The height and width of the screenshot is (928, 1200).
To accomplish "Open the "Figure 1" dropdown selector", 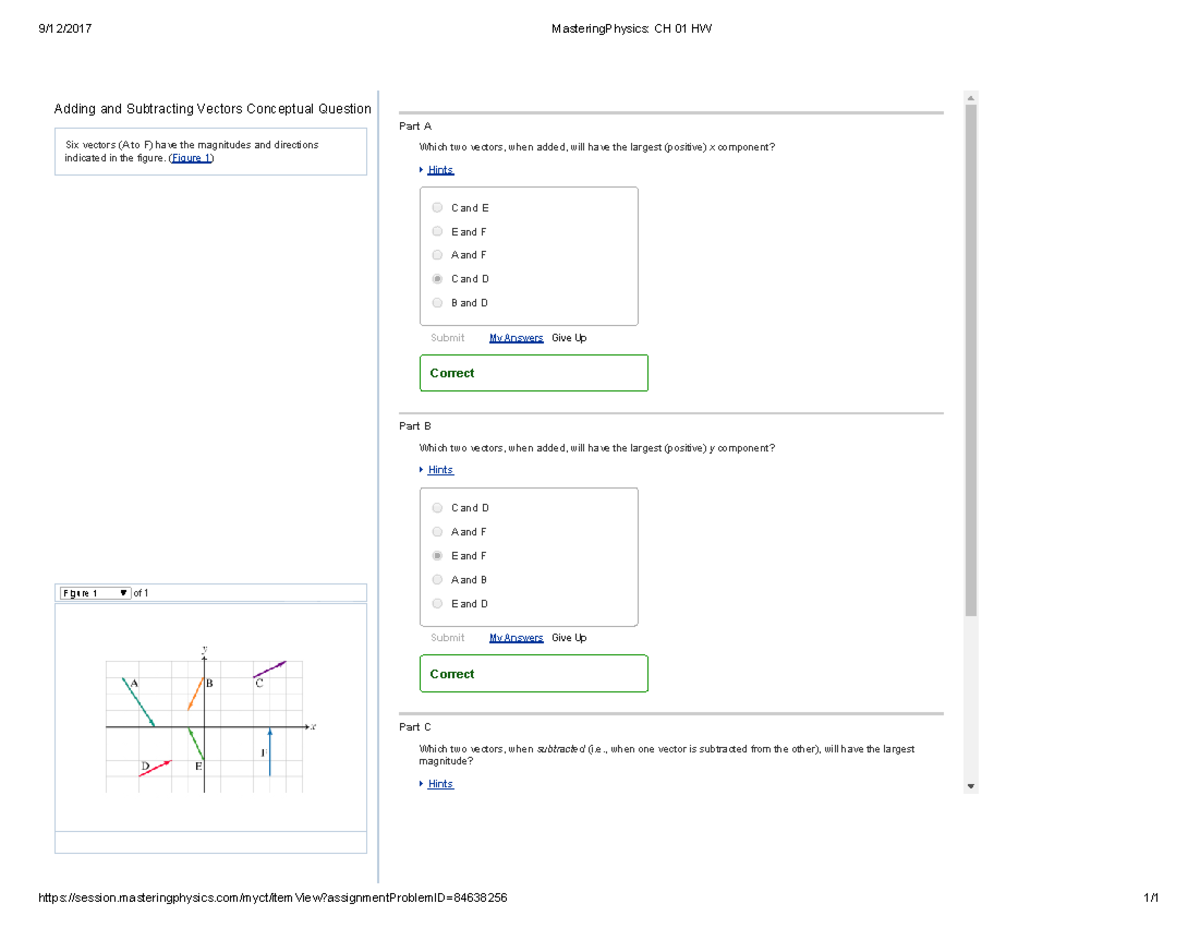I will click(95, 592).
